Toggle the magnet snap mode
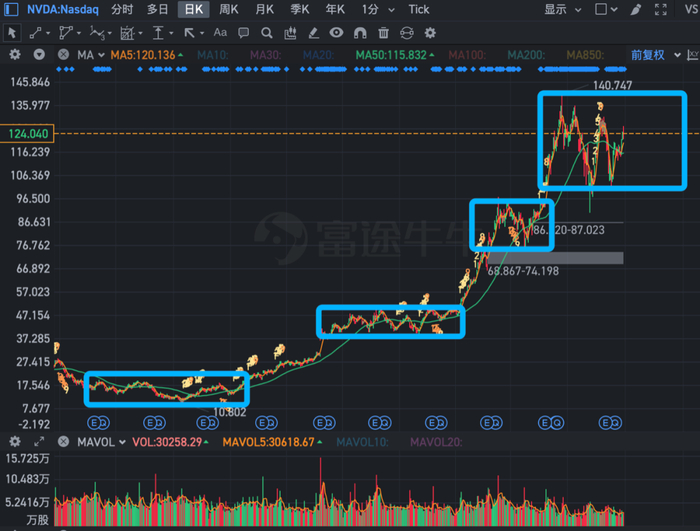This screenshot has width=700, height=531. pos(360,33)
